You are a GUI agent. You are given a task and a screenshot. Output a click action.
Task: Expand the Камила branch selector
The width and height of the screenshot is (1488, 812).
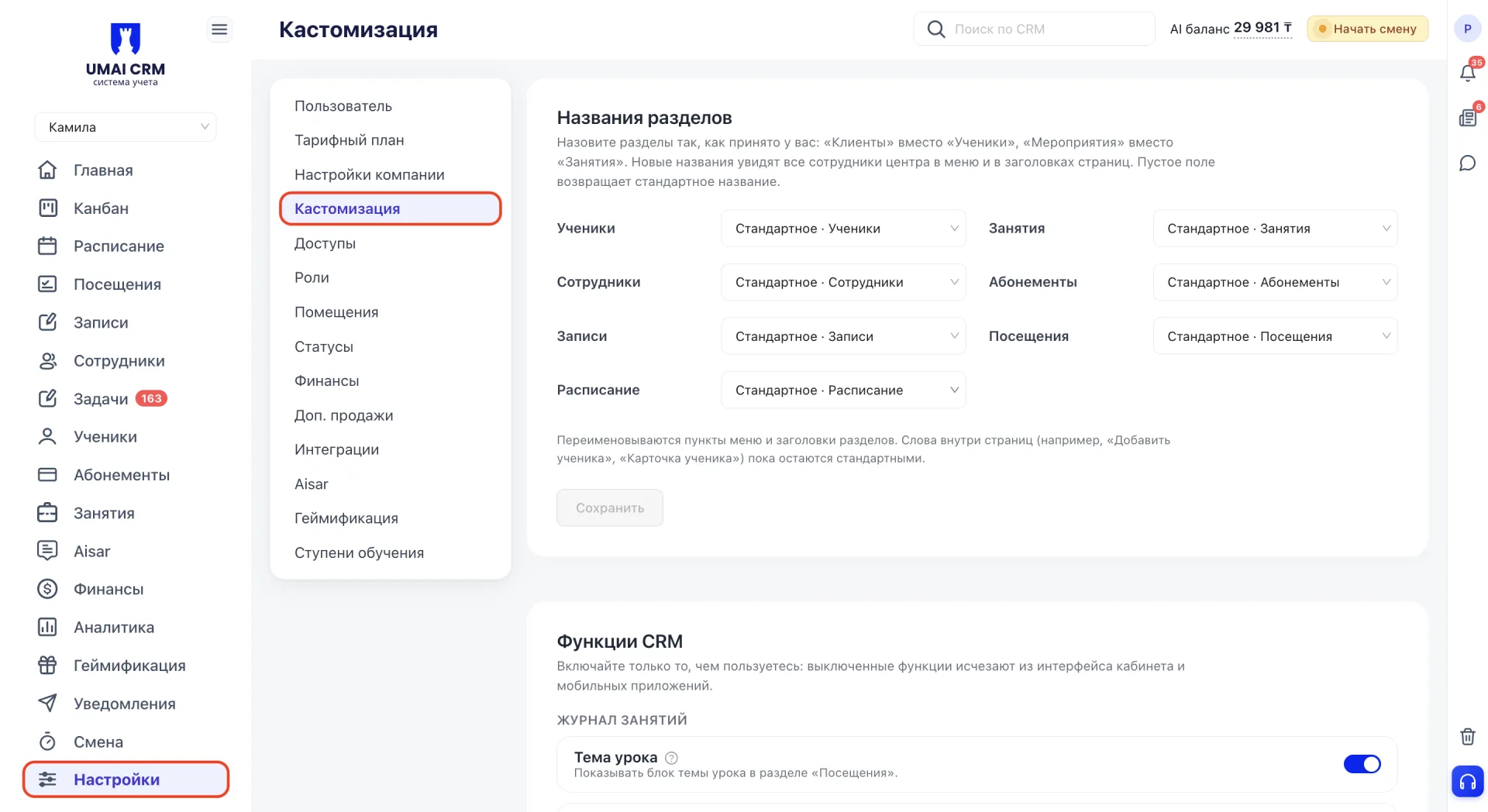(126, 127)
